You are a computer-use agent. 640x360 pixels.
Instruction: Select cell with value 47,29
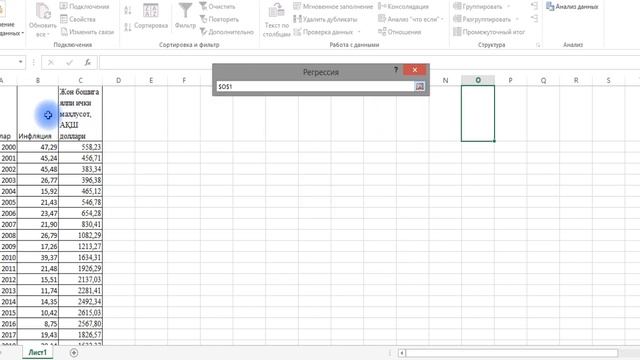click(38, 147)
